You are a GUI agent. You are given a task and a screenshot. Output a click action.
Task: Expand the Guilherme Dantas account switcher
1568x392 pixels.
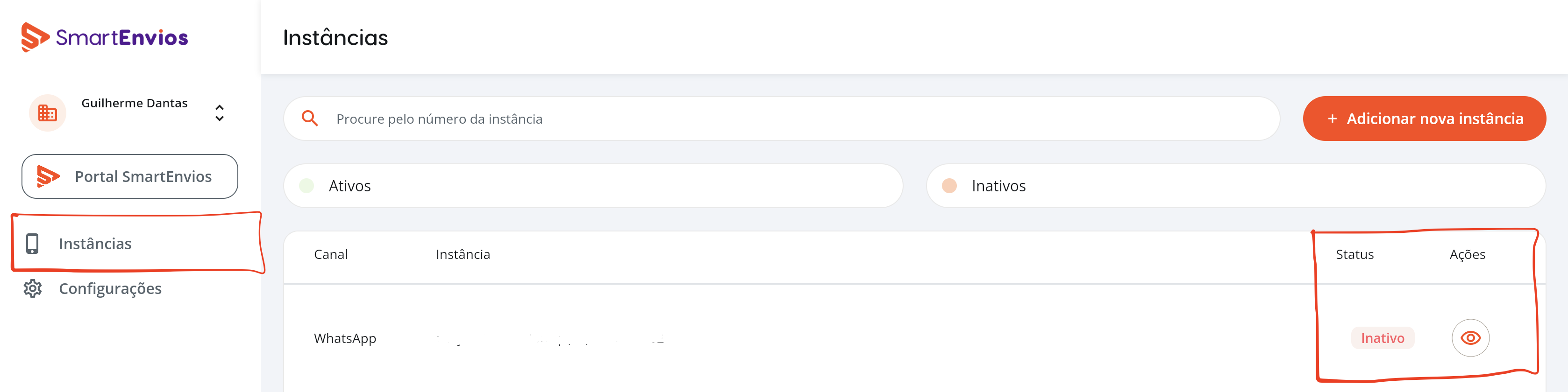tap(220, 113)
